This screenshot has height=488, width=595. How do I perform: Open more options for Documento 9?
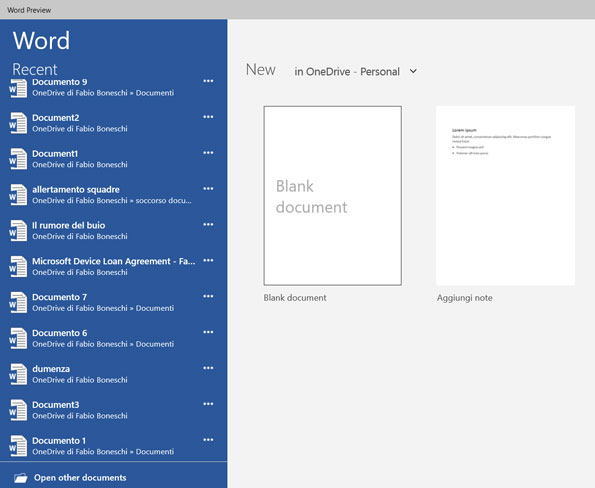208,81
